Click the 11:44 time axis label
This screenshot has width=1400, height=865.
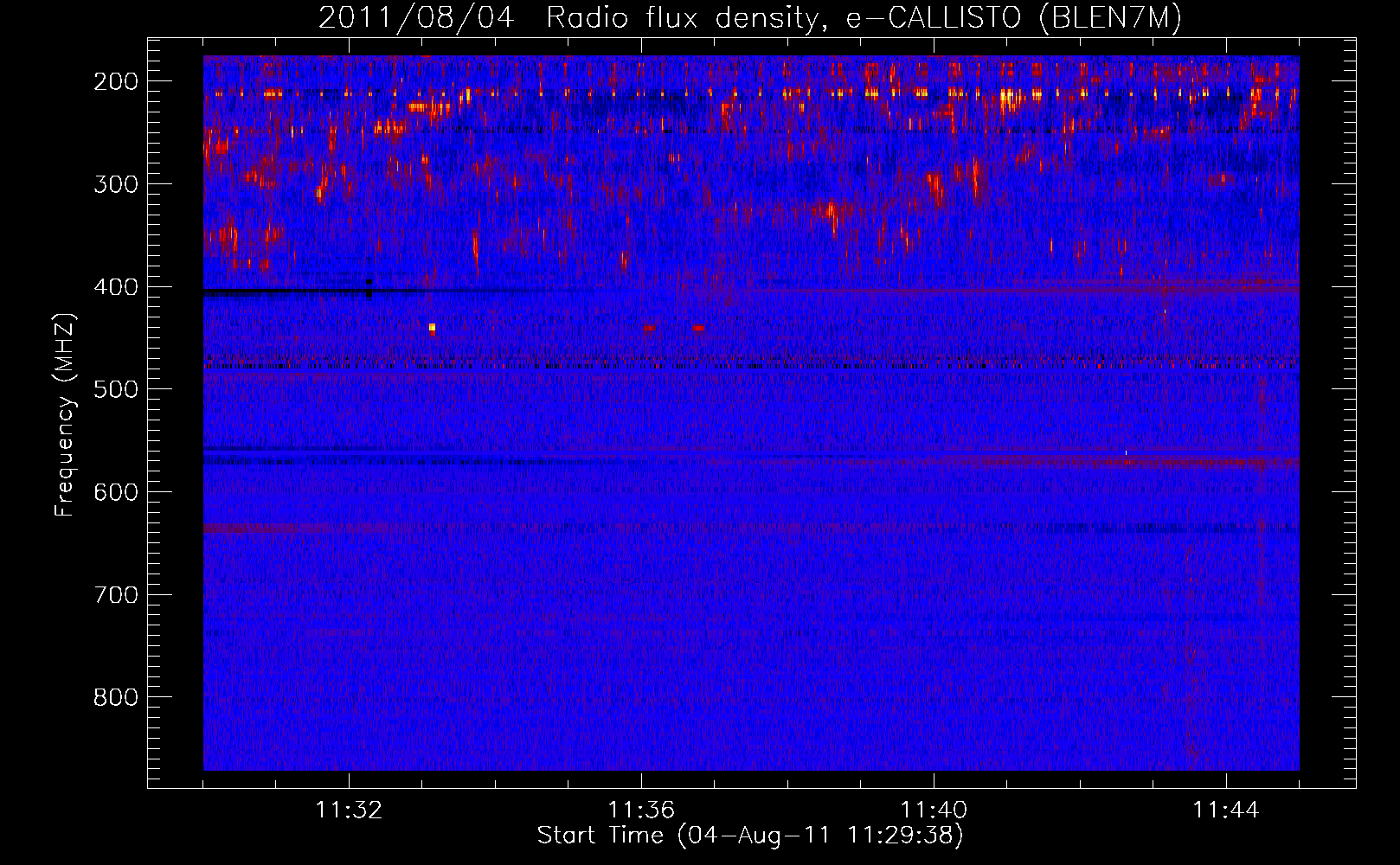(x=1226, y=811)
